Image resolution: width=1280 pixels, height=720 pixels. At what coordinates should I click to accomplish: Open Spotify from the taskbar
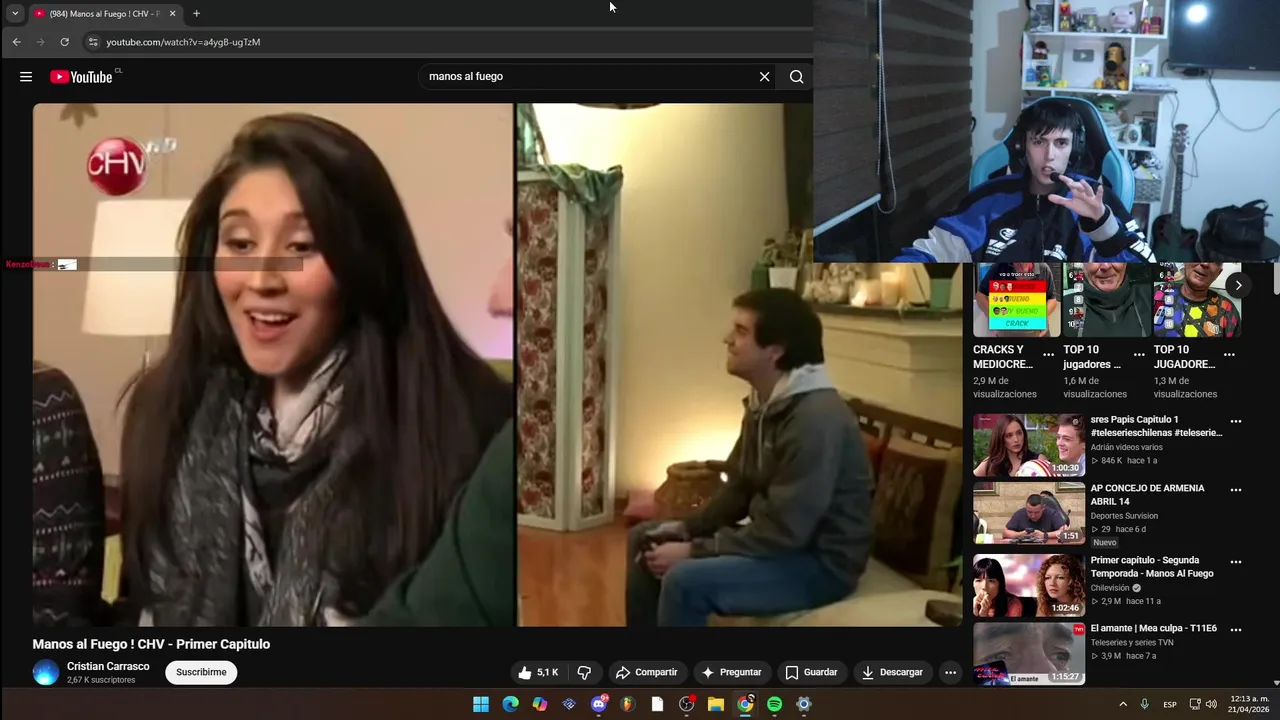click(775, 704)
